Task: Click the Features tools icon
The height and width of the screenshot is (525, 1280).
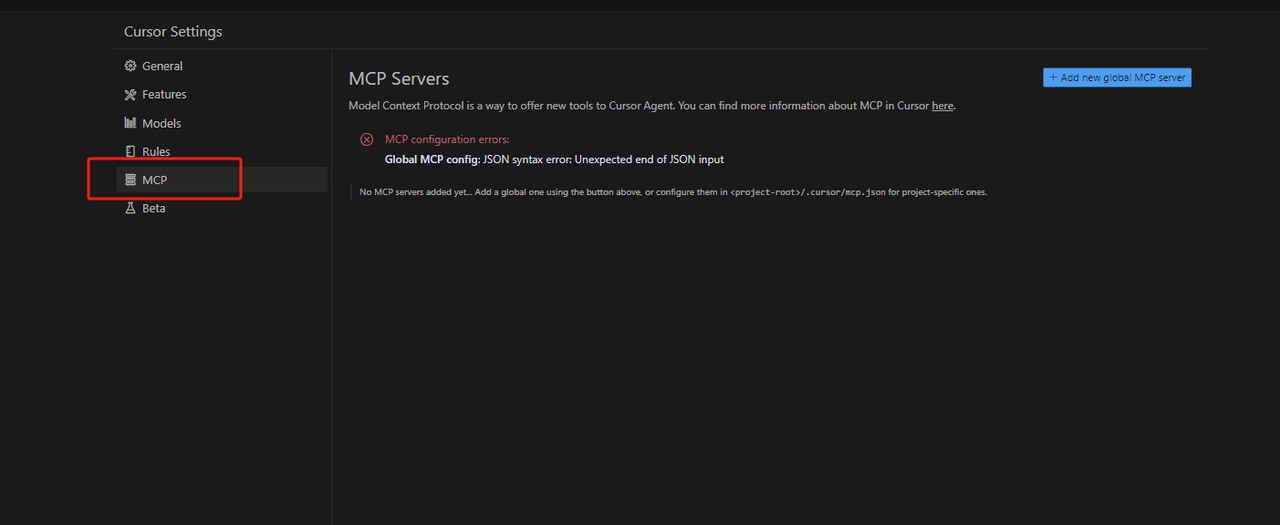Action: pyautogui.click(x=130, y=94)
